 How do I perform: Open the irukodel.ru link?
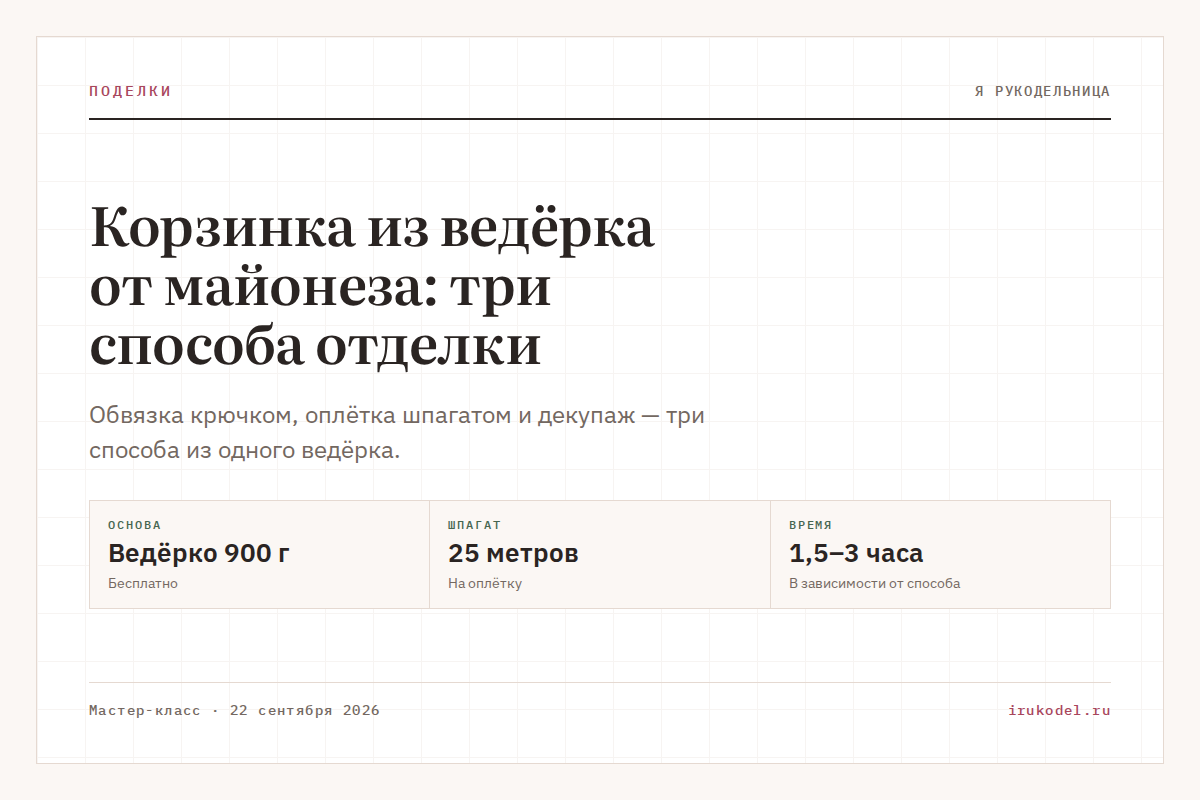point(1060,711)
